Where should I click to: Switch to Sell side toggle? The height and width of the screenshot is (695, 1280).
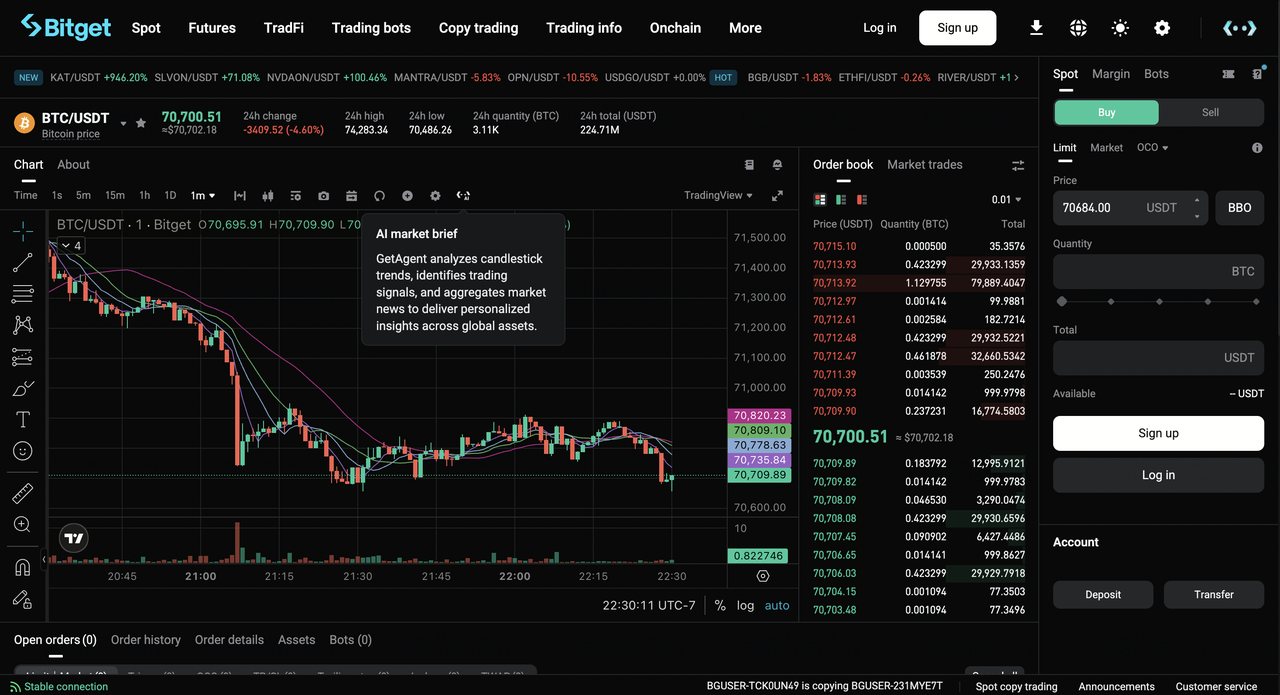tap(1210, 112)
